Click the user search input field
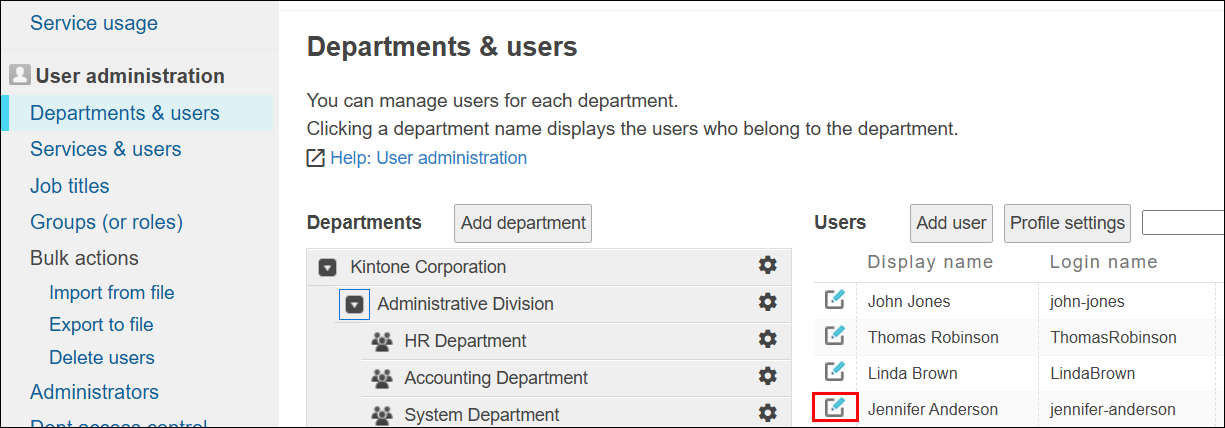 click(x=1183, y=223)
